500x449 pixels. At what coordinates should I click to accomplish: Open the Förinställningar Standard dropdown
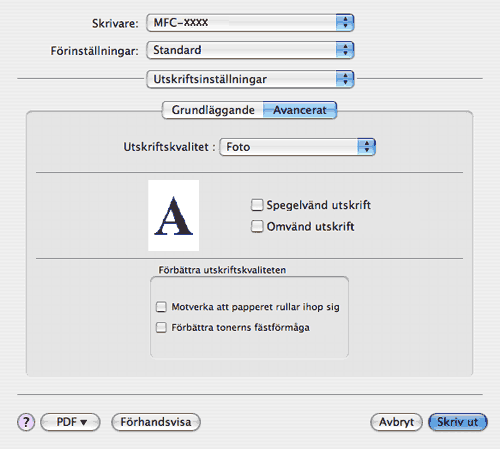pos(250,50)
